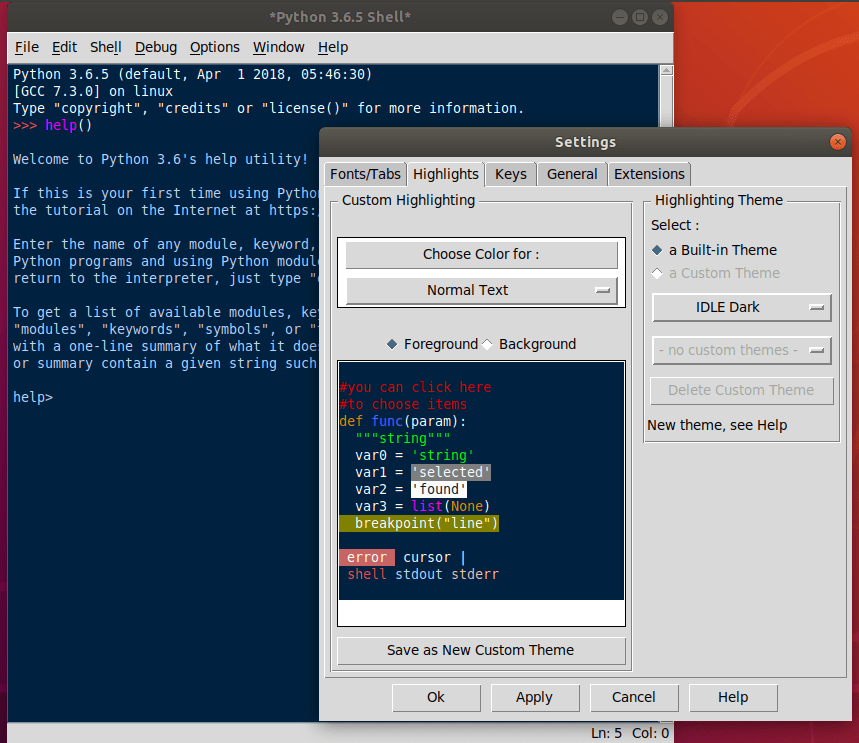Image resolution: width=859 pixels, height=743 pixels.
Task: Click the Apply button
Action: point(534,697)
